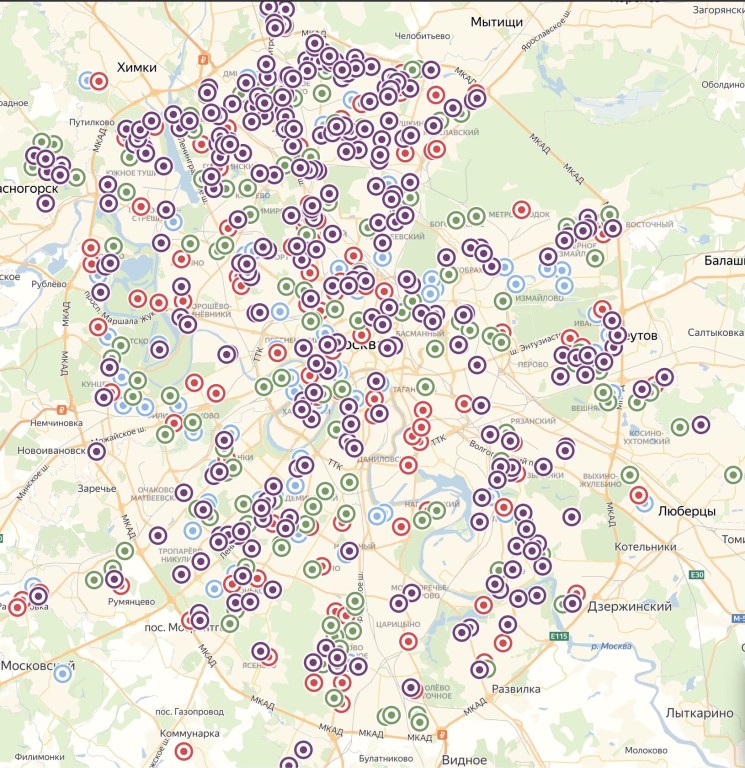Click the green marker right of Выхино-Жулебино
The image size is (745, 768).
[x=630, y=475]
